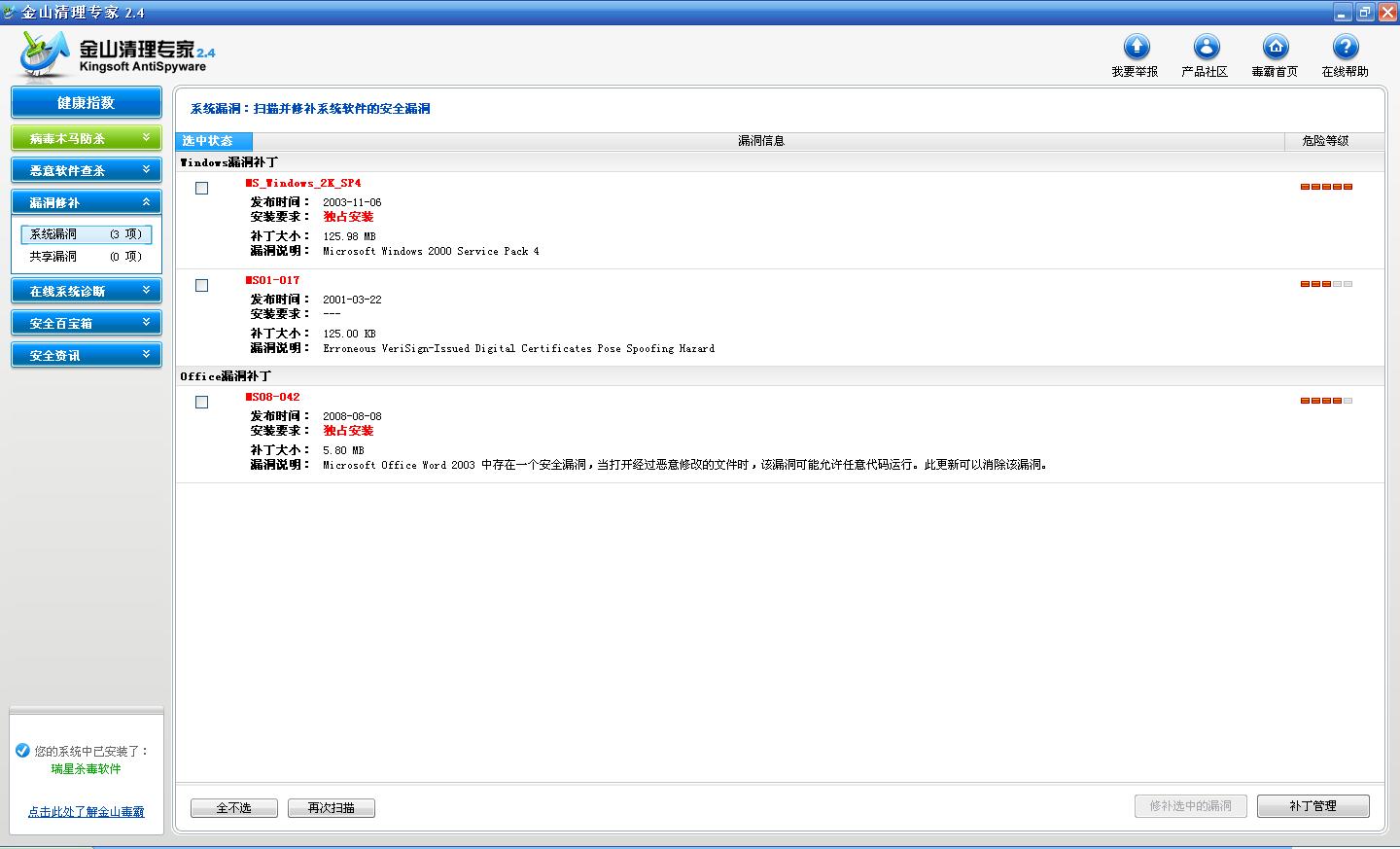Screen dimensions: 1400x849
Task: Click the 安全百宝箱 menu label
Action: coord(60,324)
